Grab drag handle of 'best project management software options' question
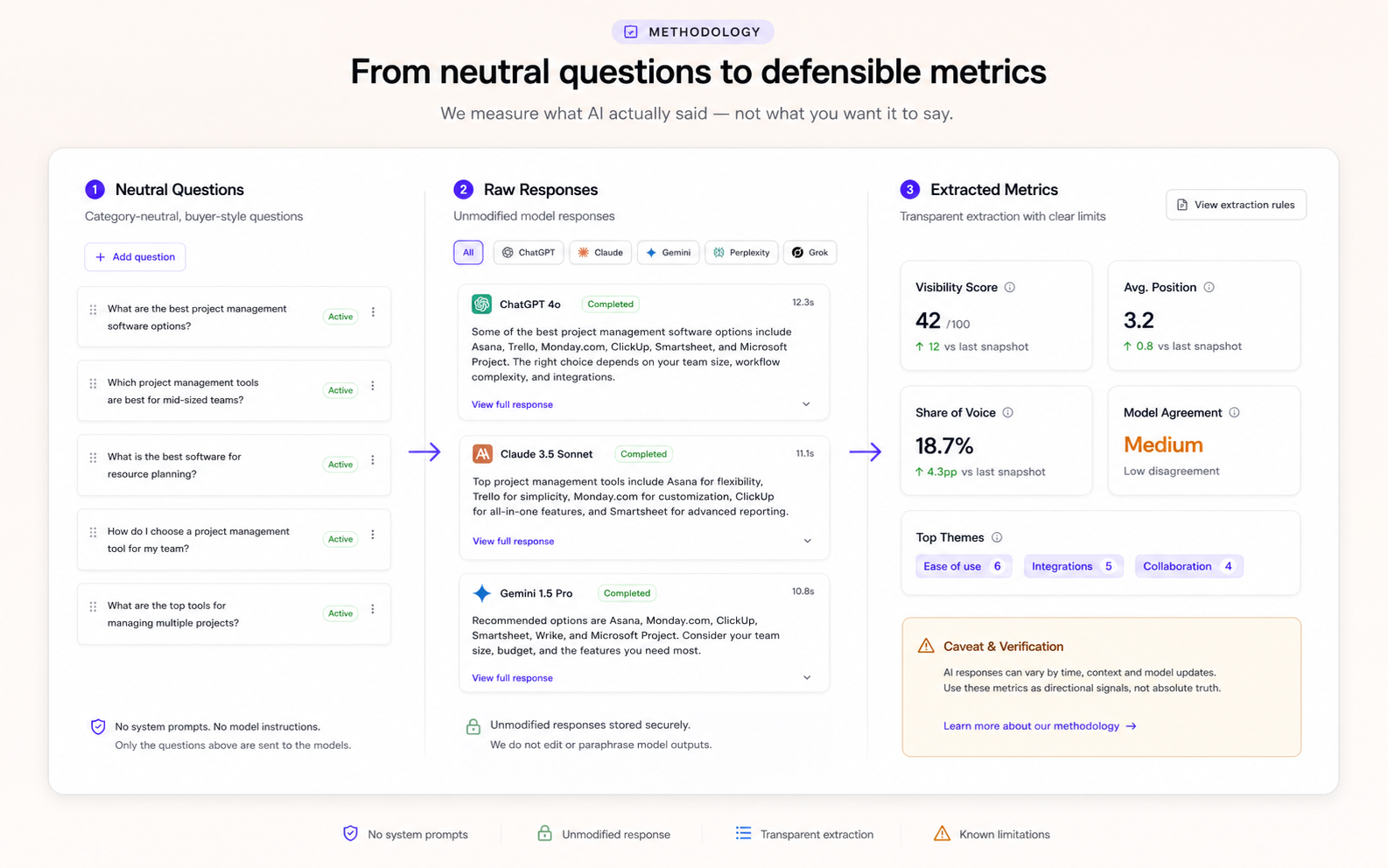1388x868 pixels. tap(93, 310)
